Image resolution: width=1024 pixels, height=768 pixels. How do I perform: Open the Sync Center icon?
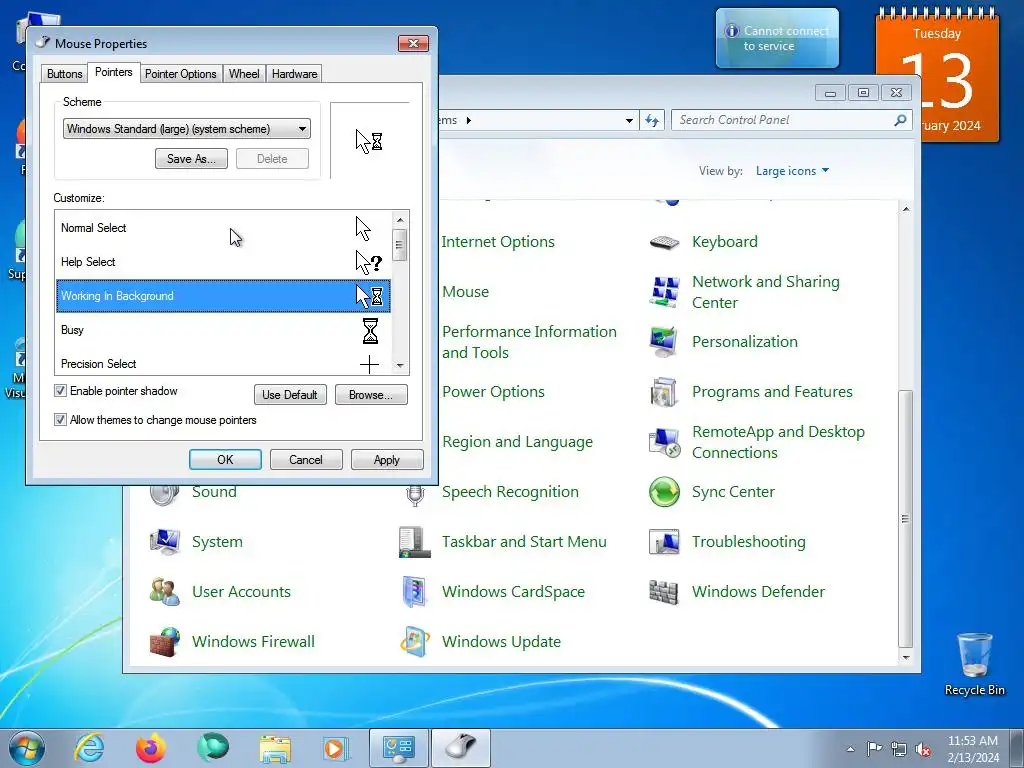664,492
